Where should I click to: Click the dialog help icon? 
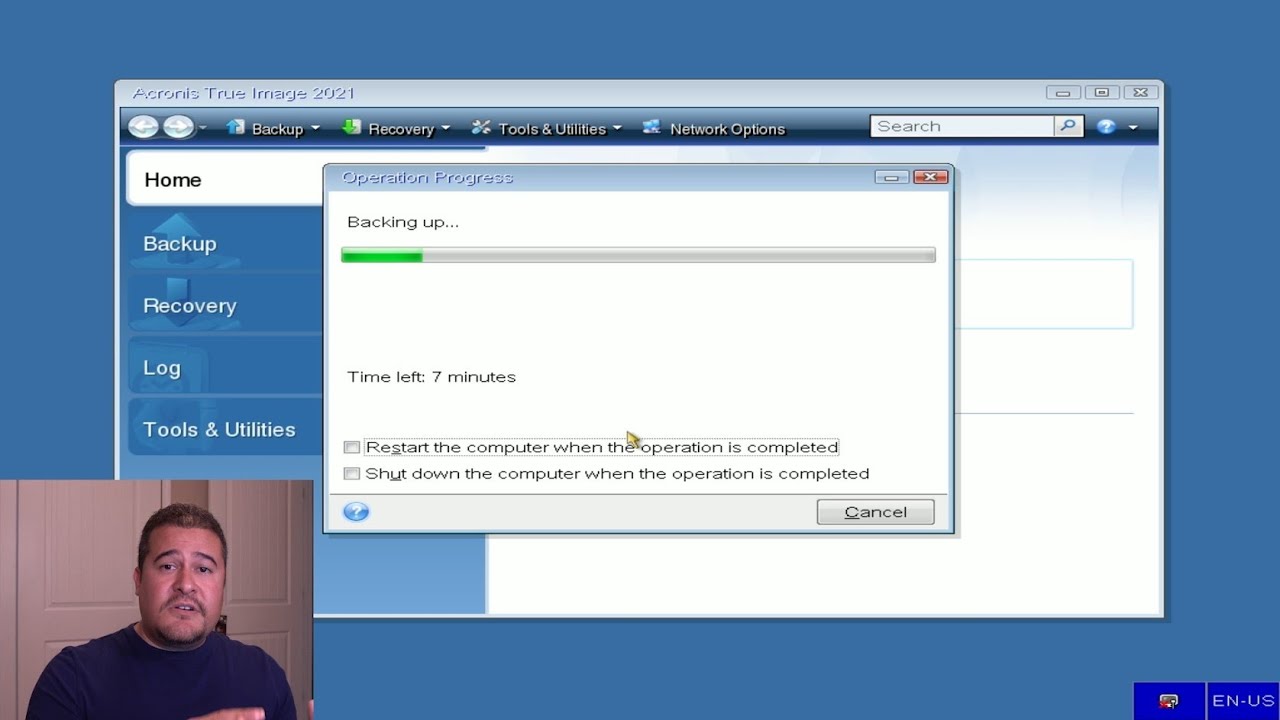point(356,512)
